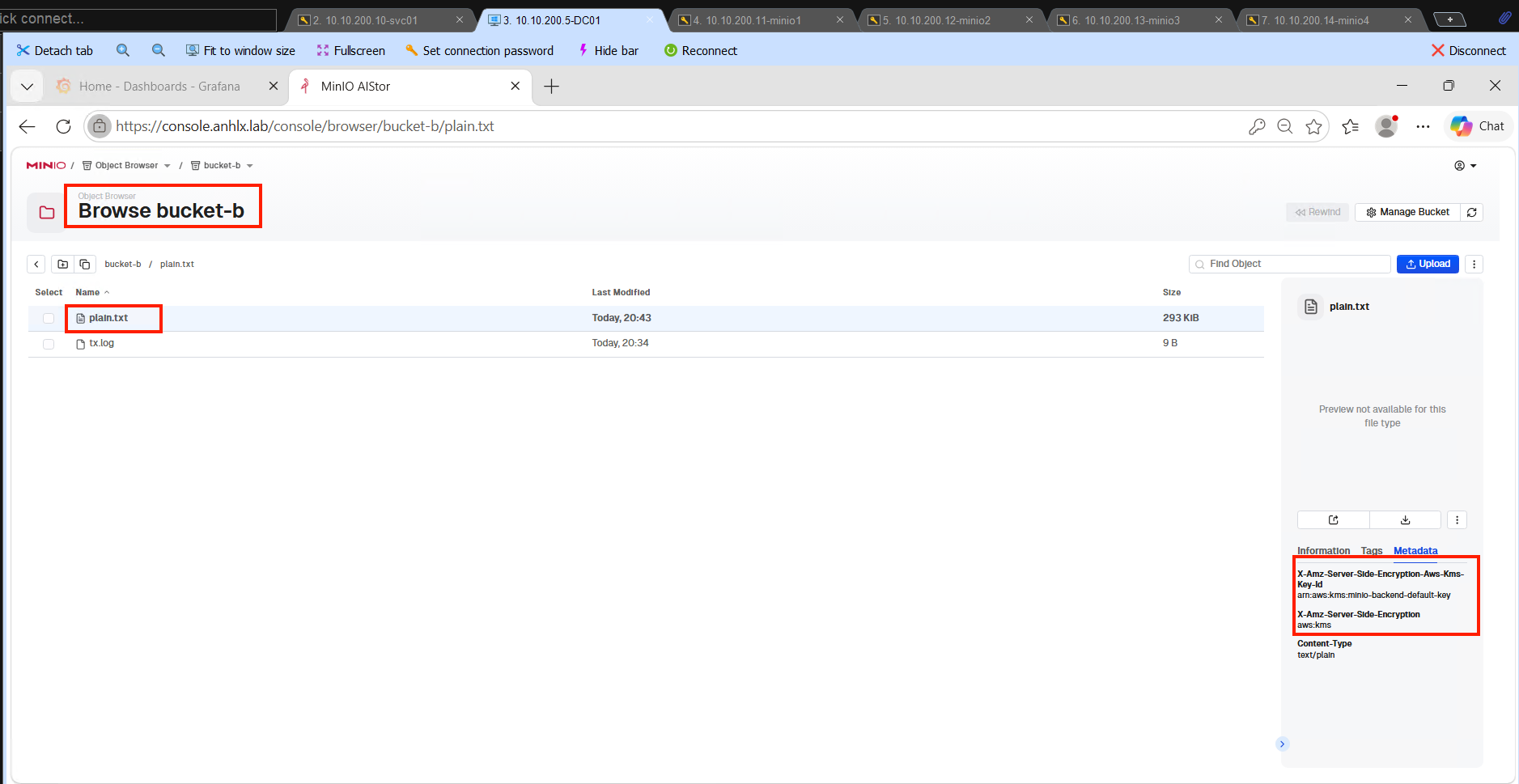View site information lock icon

[x=99, y=126]
